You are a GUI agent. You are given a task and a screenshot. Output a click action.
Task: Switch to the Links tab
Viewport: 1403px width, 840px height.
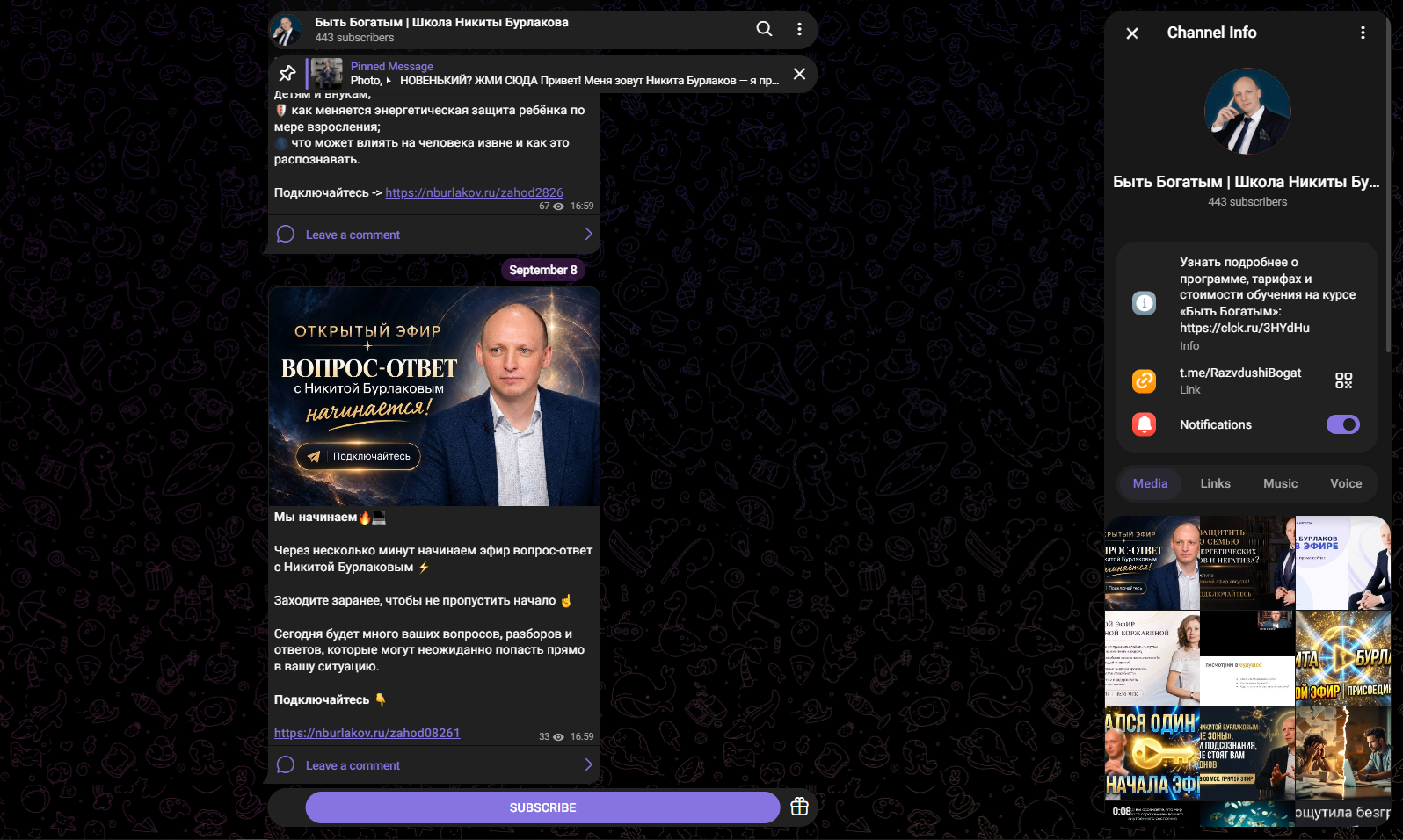[x=1215, y=484]
